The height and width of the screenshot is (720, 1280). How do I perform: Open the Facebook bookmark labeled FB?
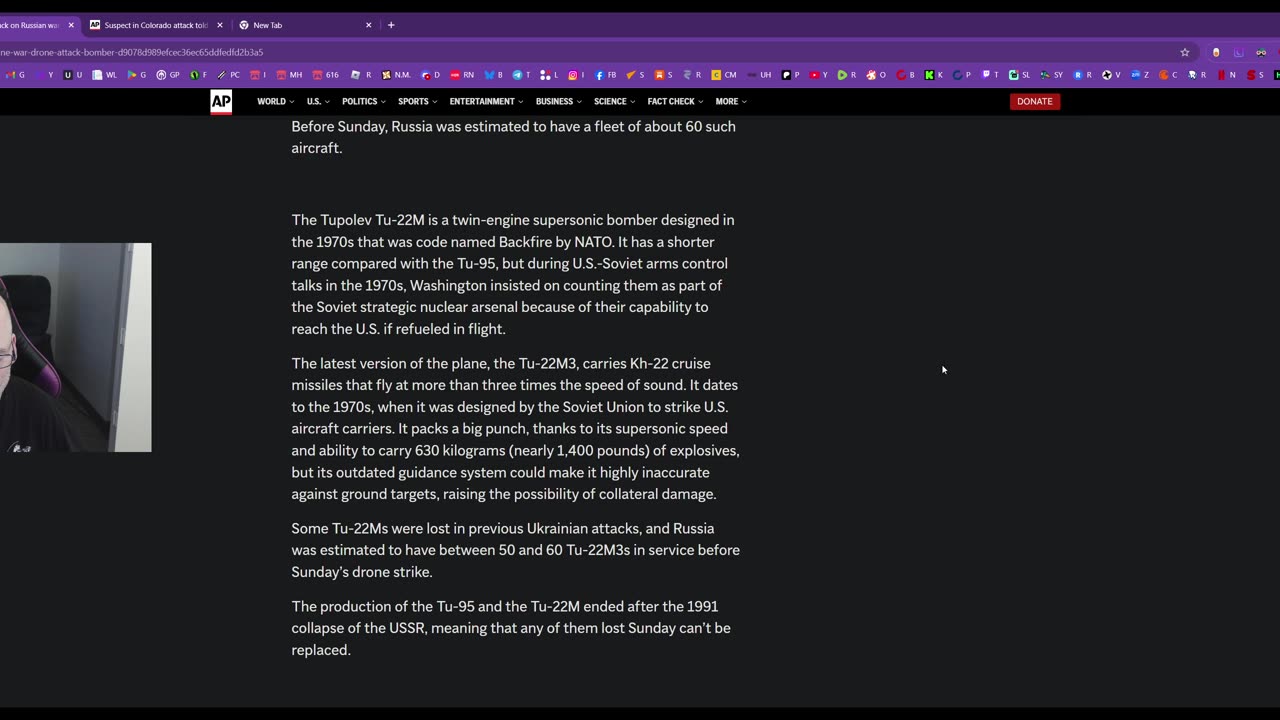click(606, 75)
